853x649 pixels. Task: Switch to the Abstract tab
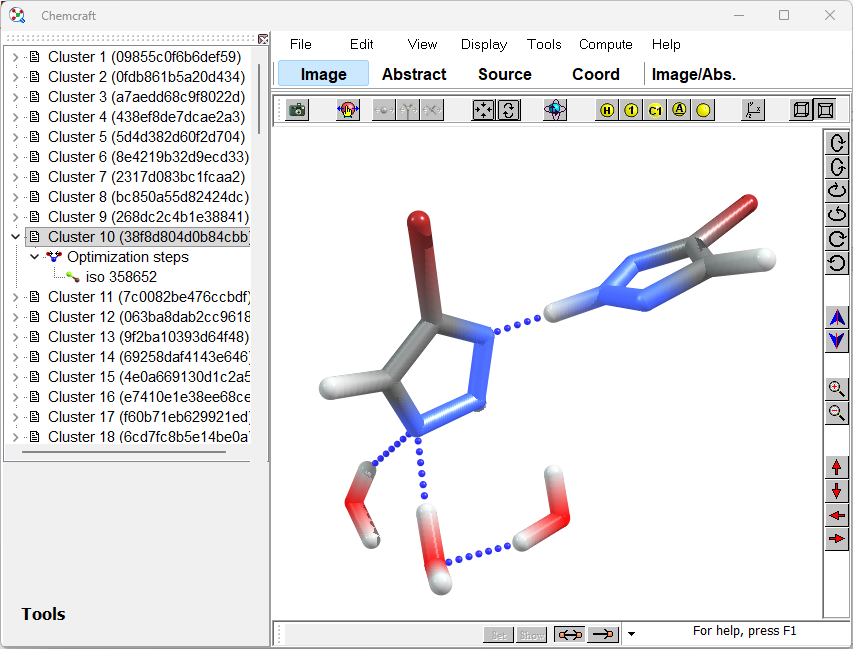click(414, 74)
